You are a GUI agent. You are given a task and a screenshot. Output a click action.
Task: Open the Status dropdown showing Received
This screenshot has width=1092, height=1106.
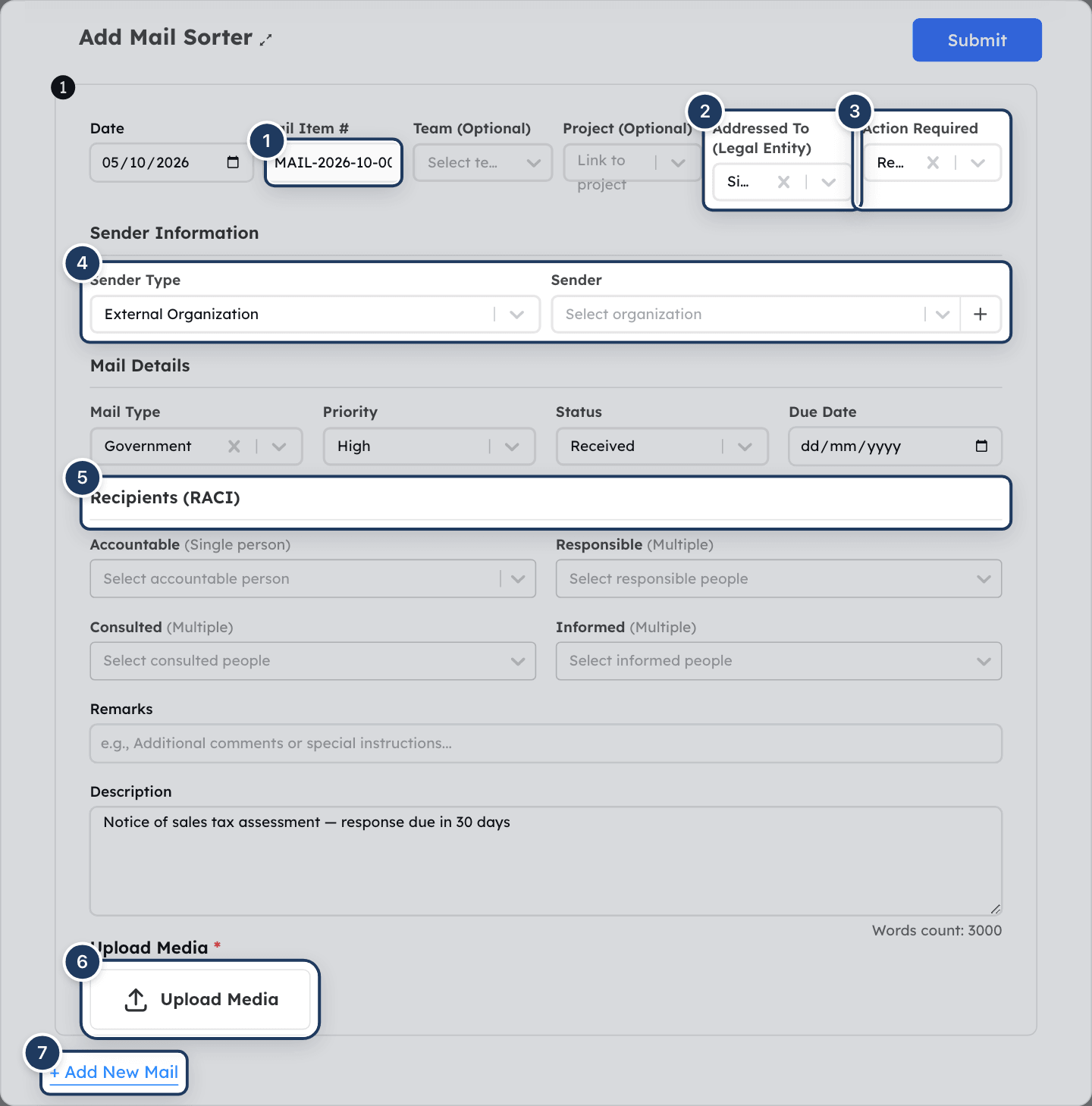click(662, 446)
